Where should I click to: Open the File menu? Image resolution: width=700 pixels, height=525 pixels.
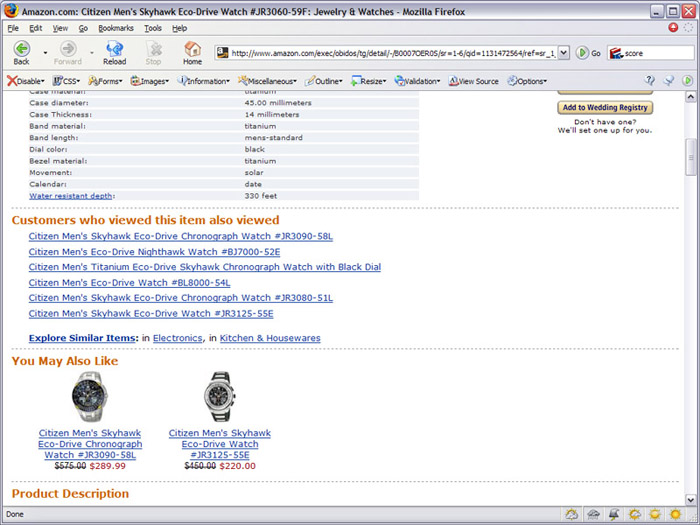coord(13,28)
